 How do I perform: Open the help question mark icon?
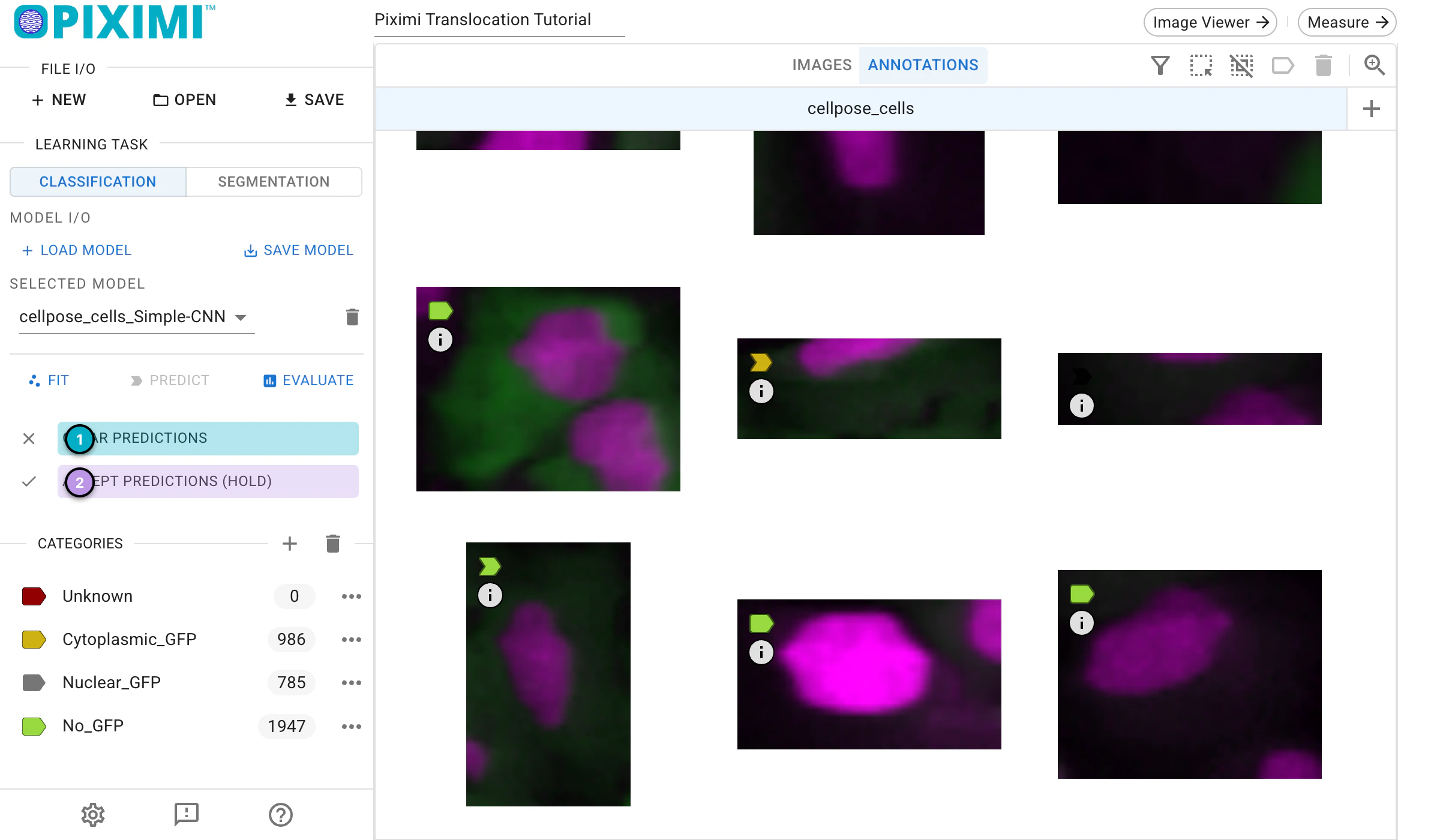click(280, 814)
